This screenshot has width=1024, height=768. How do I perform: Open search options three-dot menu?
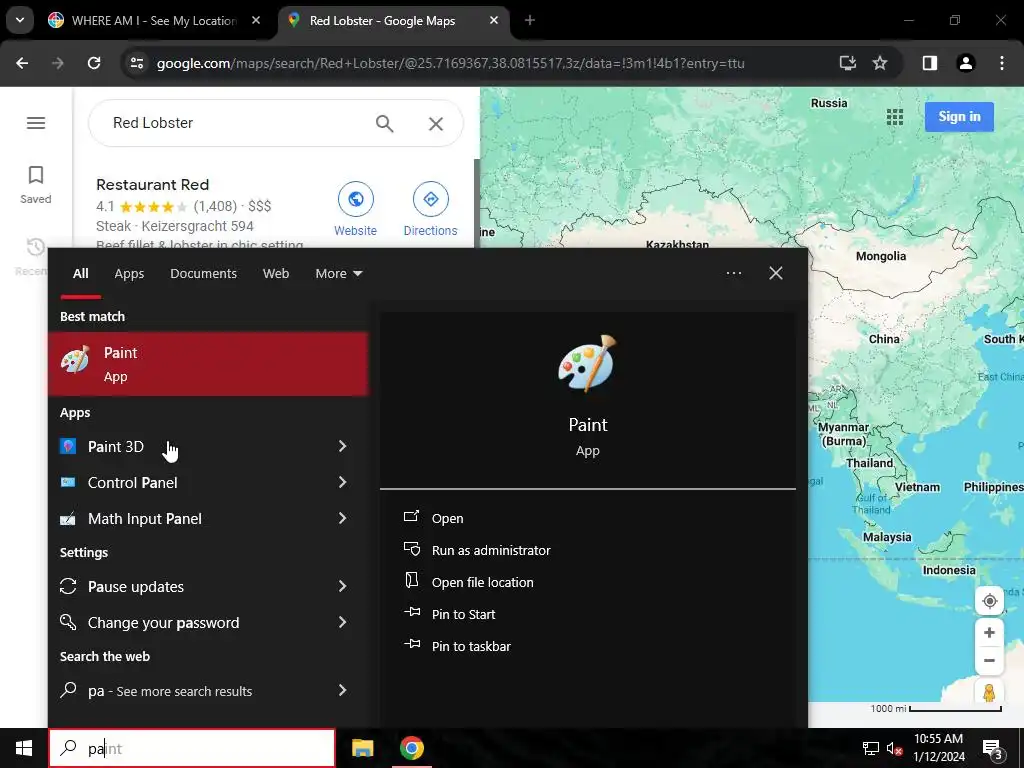733,273
